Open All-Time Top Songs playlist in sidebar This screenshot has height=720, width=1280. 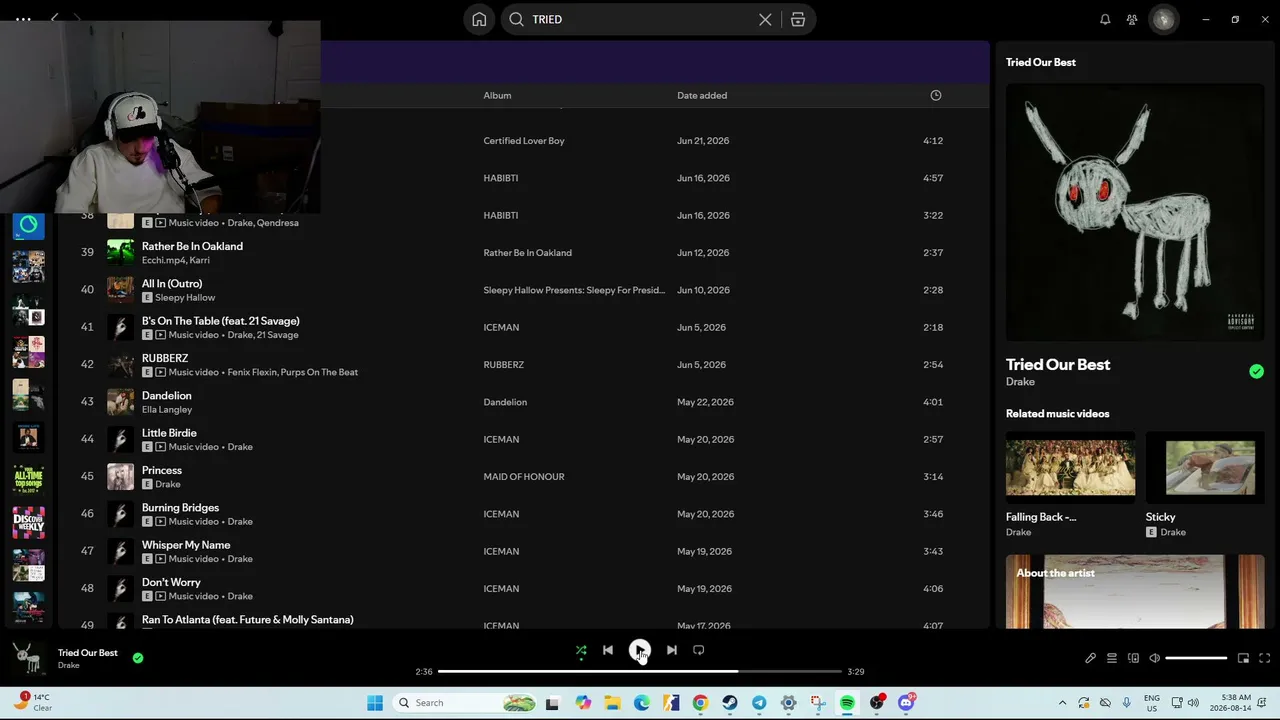click(x=28, y=479)
